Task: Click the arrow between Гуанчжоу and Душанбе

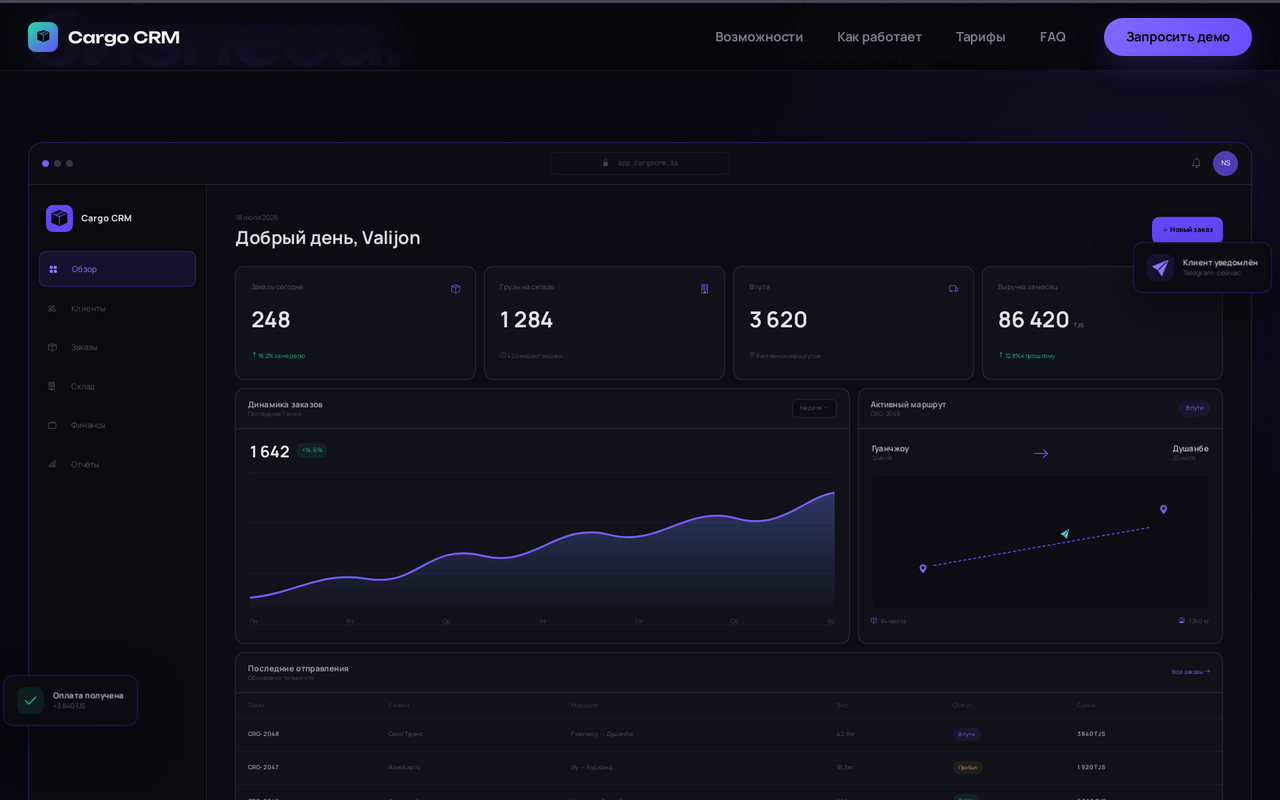Action: 1040,453
